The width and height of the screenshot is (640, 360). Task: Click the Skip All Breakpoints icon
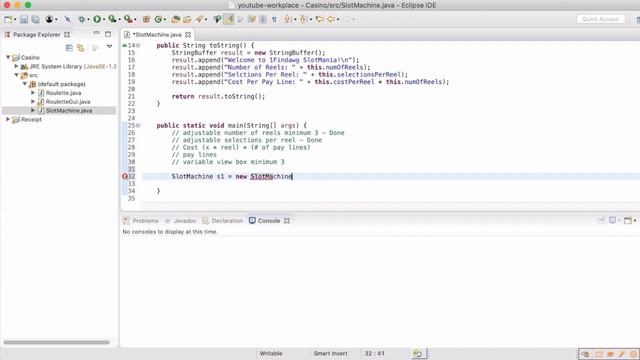(x=67, y=19)
